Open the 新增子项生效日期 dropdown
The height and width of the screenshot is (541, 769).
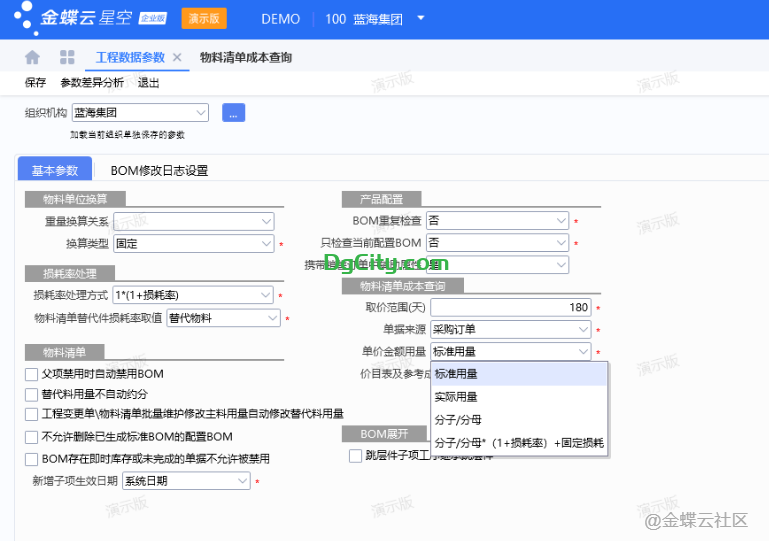(242, 481)
